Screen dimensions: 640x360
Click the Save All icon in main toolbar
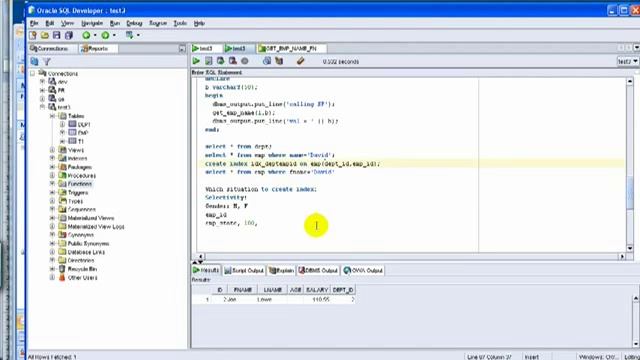(69, 35)
